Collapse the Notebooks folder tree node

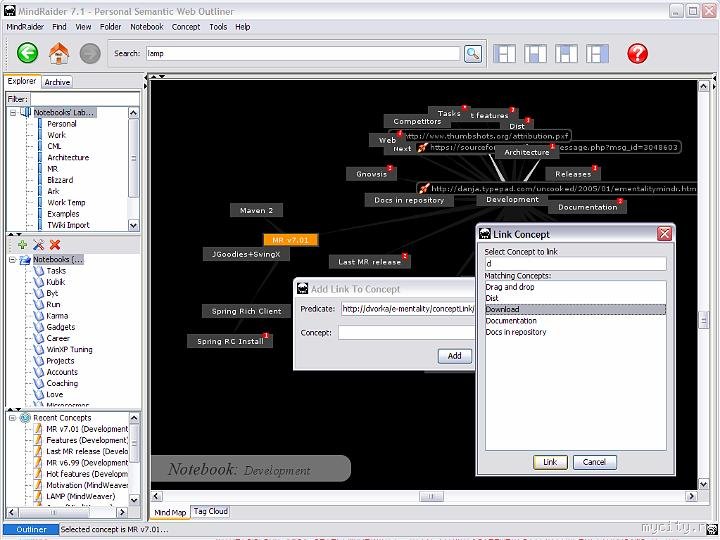(x=12, y=259)
